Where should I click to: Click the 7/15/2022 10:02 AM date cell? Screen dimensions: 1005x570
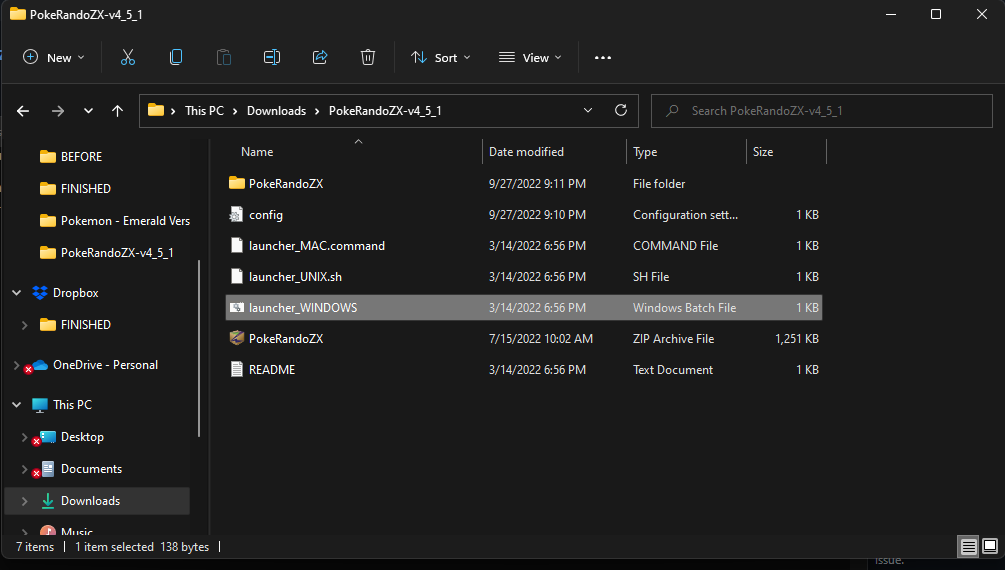(x=540, y=339)
